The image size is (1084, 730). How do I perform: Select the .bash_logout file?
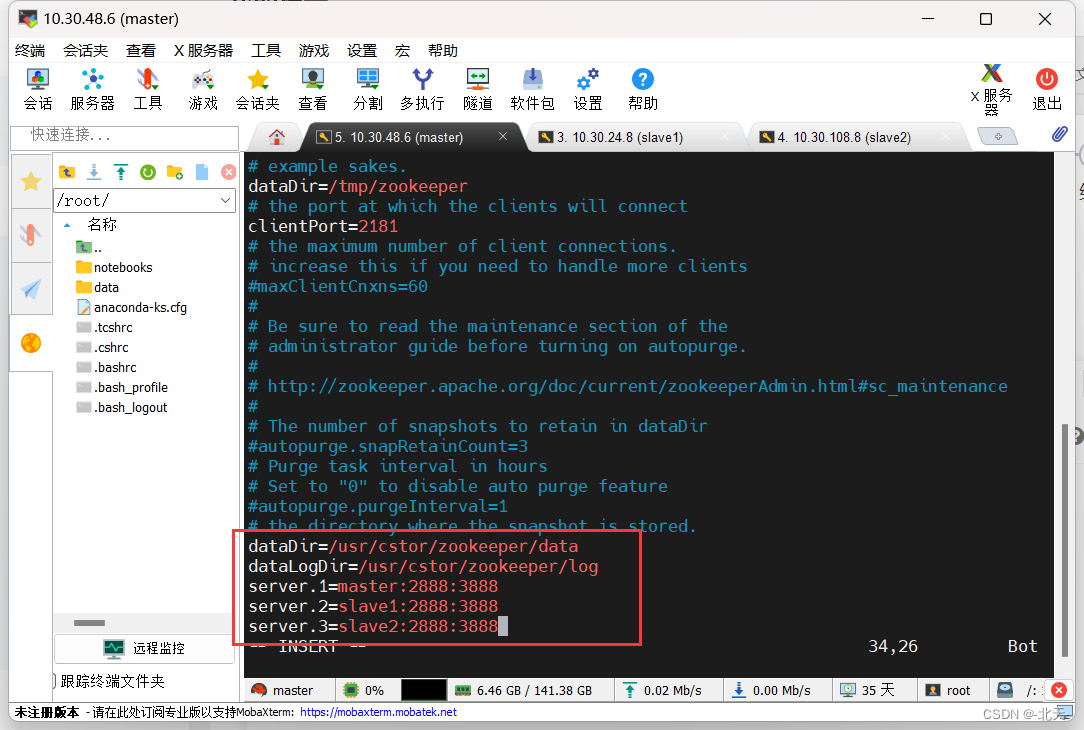pyautogui.click(x=122, y=408)
